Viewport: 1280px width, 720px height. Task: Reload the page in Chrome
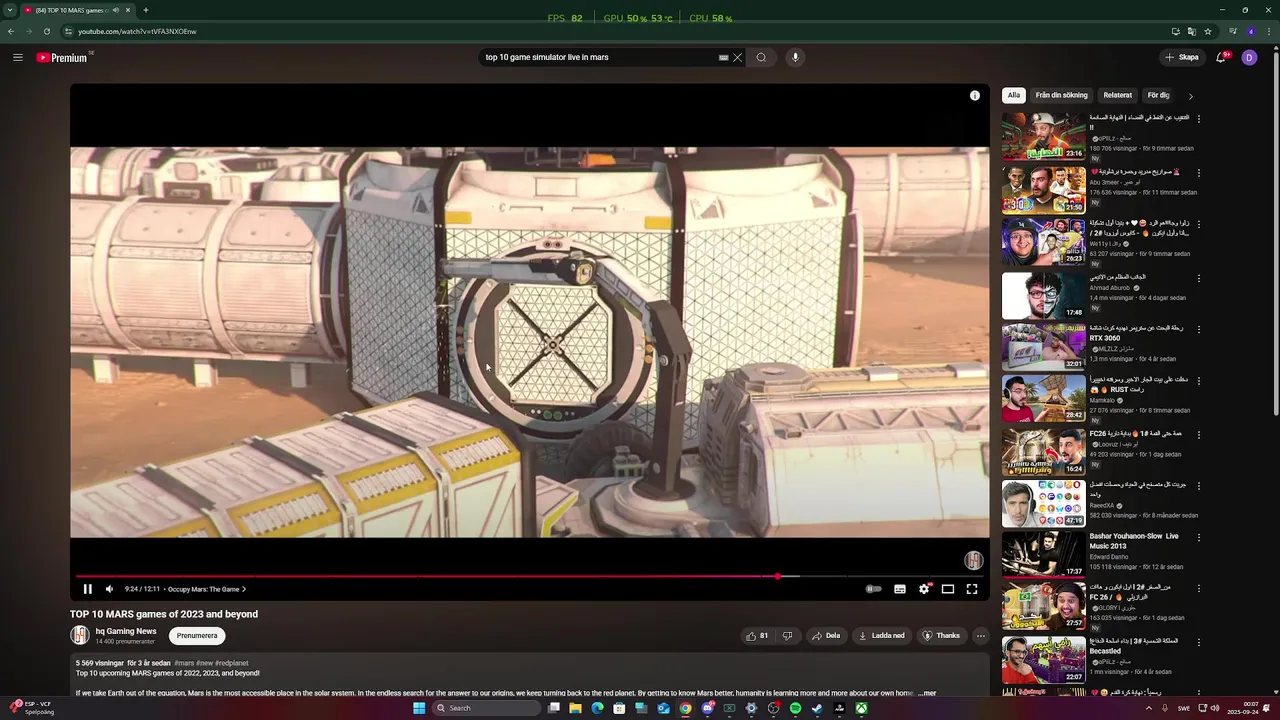pyautogui.click(x=46, y=31)
